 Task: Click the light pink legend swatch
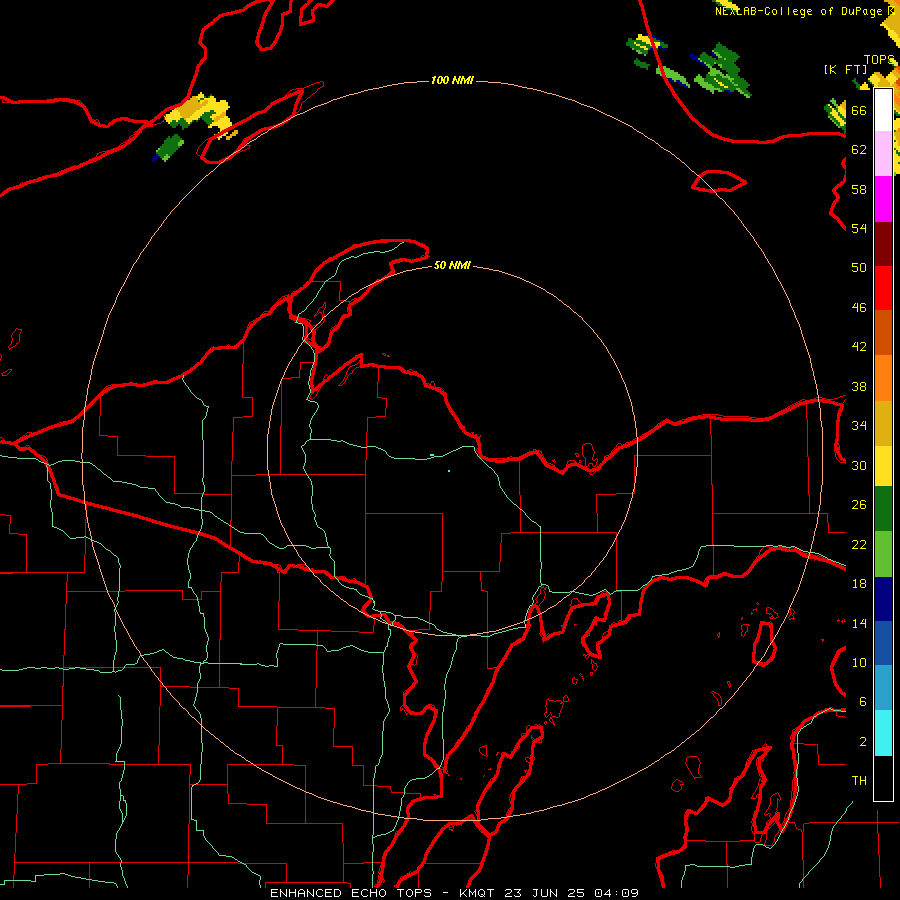click(883, 154)
